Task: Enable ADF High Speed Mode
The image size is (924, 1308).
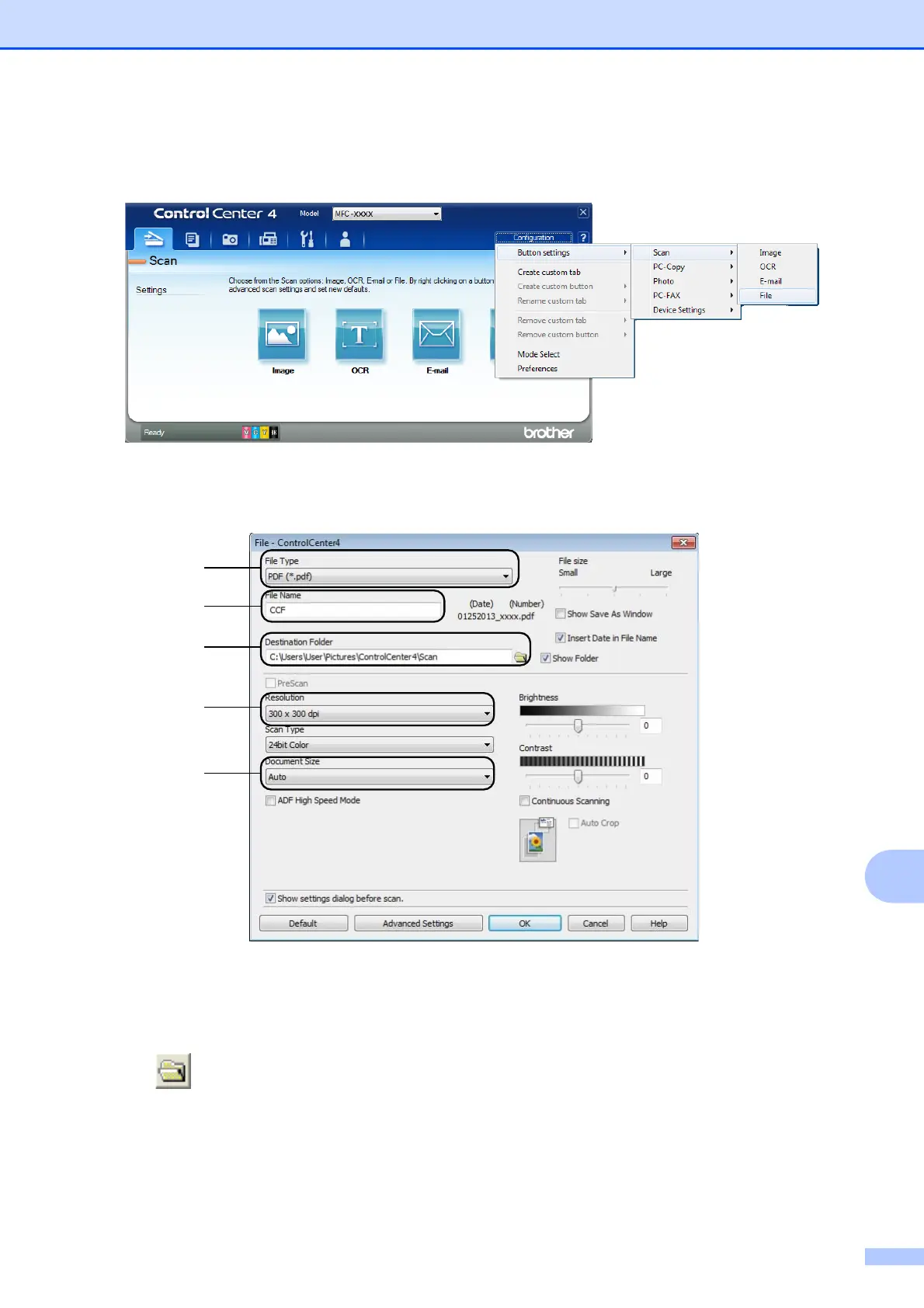Action: click(270, 800)
